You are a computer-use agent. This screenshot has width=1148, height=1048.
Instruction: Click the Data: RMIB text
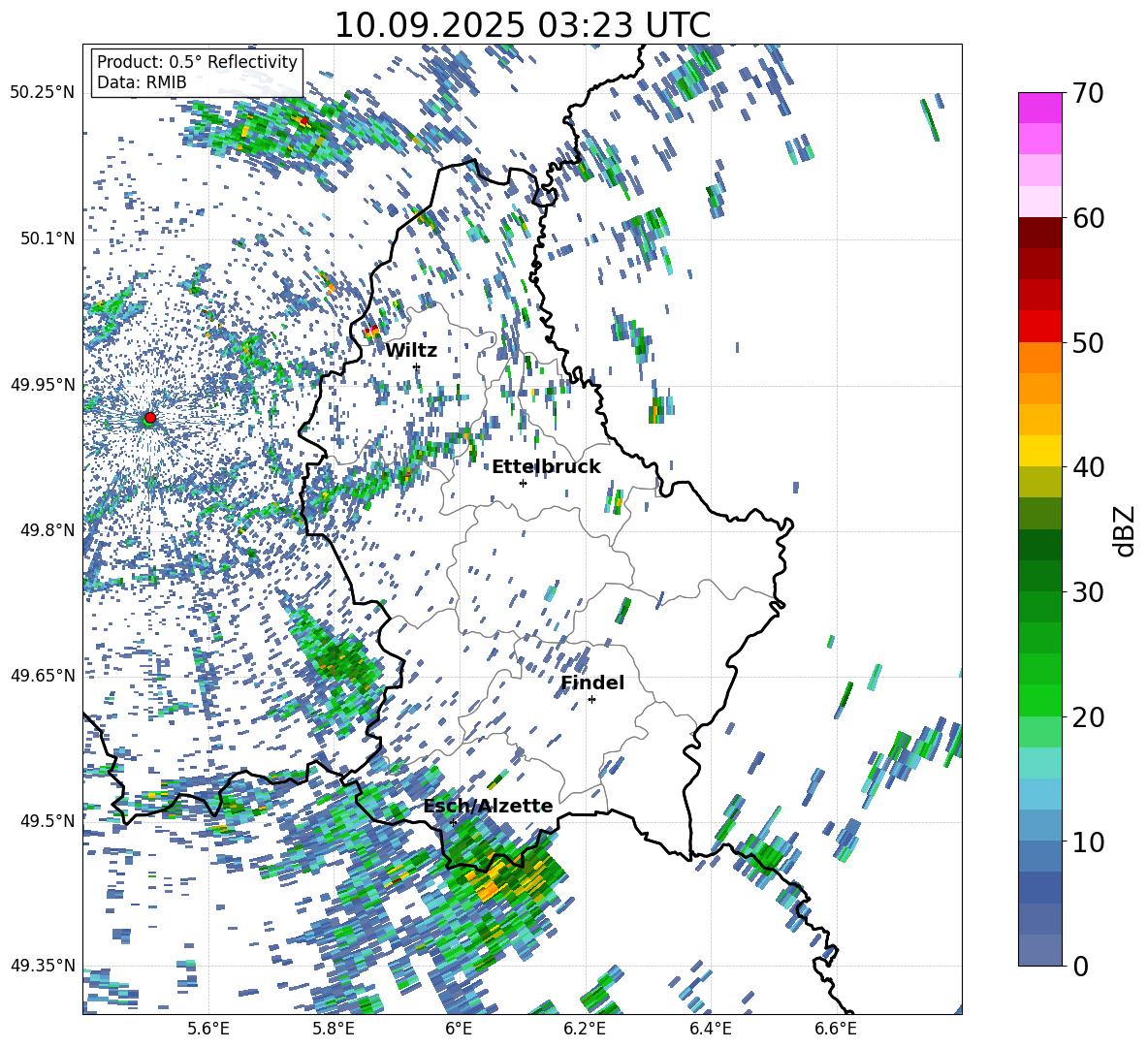click(142, 82)
